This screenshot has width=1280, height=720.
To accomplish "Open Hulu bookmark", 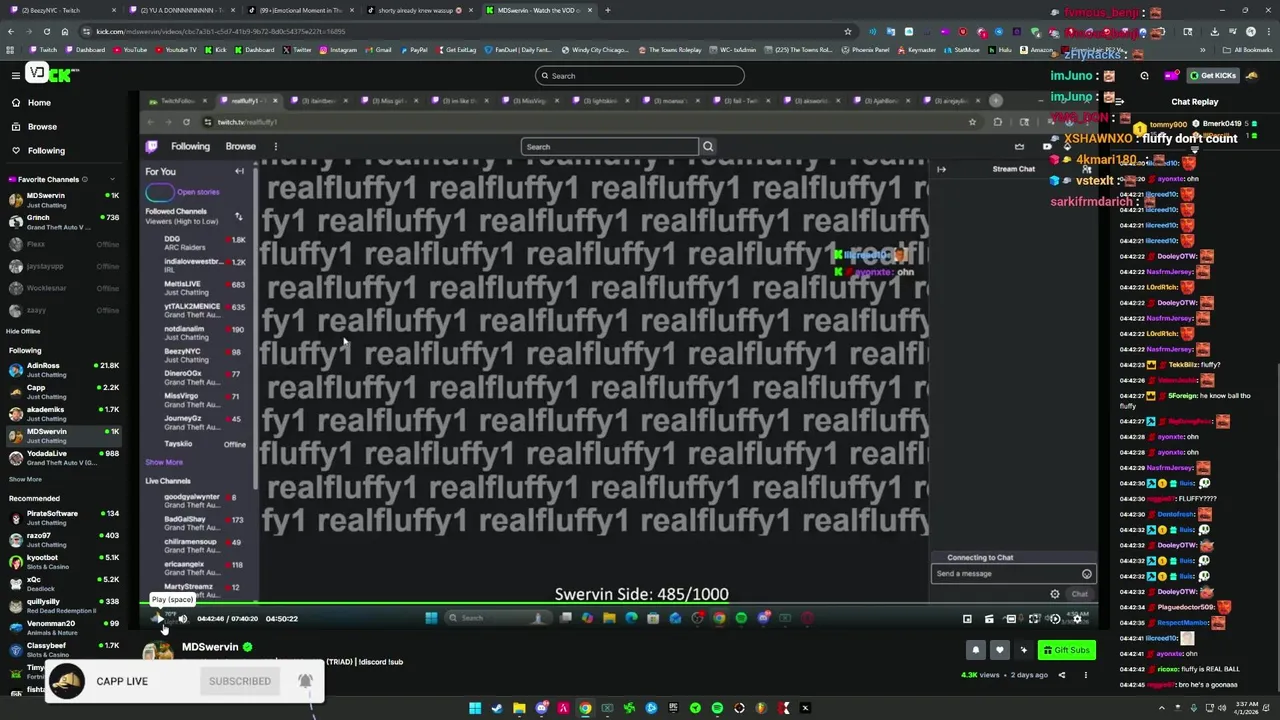I will [x=1001, y=50].
